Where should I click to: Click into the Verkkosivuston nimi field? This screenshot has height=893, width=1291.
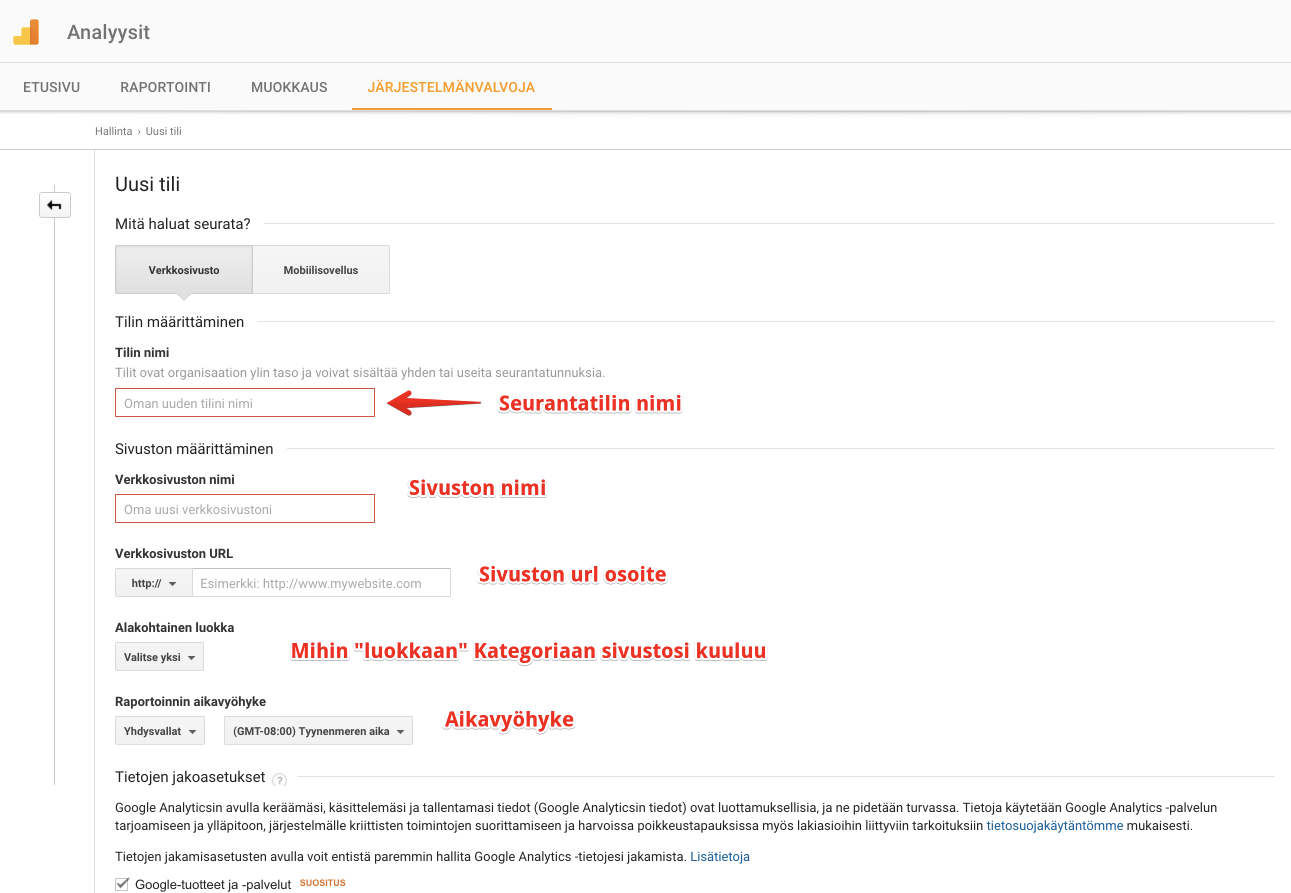tap(245, 509)
